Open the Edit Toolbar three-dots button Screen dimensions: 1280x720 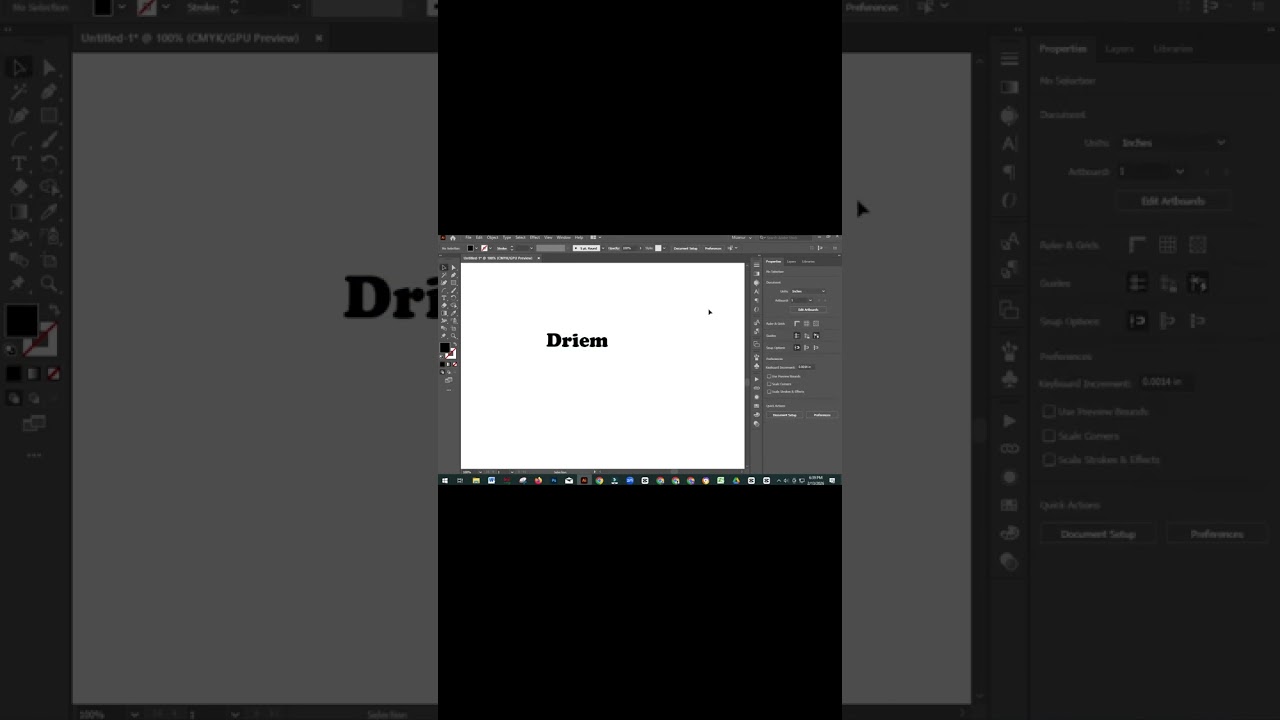pyautogui.click(x=448, y=390)
